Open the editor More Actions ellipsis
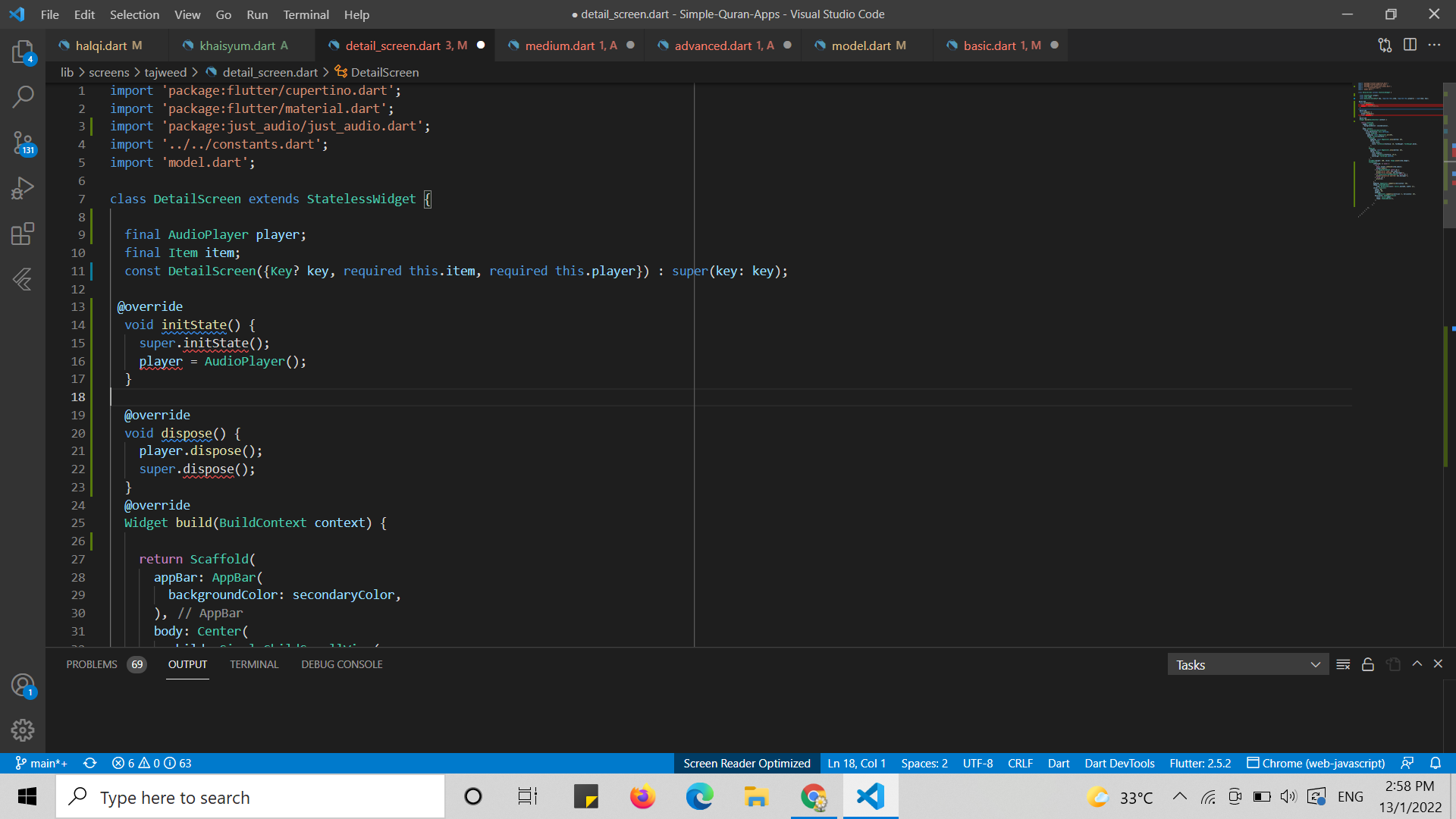1456x819 pixels. (x=1434, y=45)
